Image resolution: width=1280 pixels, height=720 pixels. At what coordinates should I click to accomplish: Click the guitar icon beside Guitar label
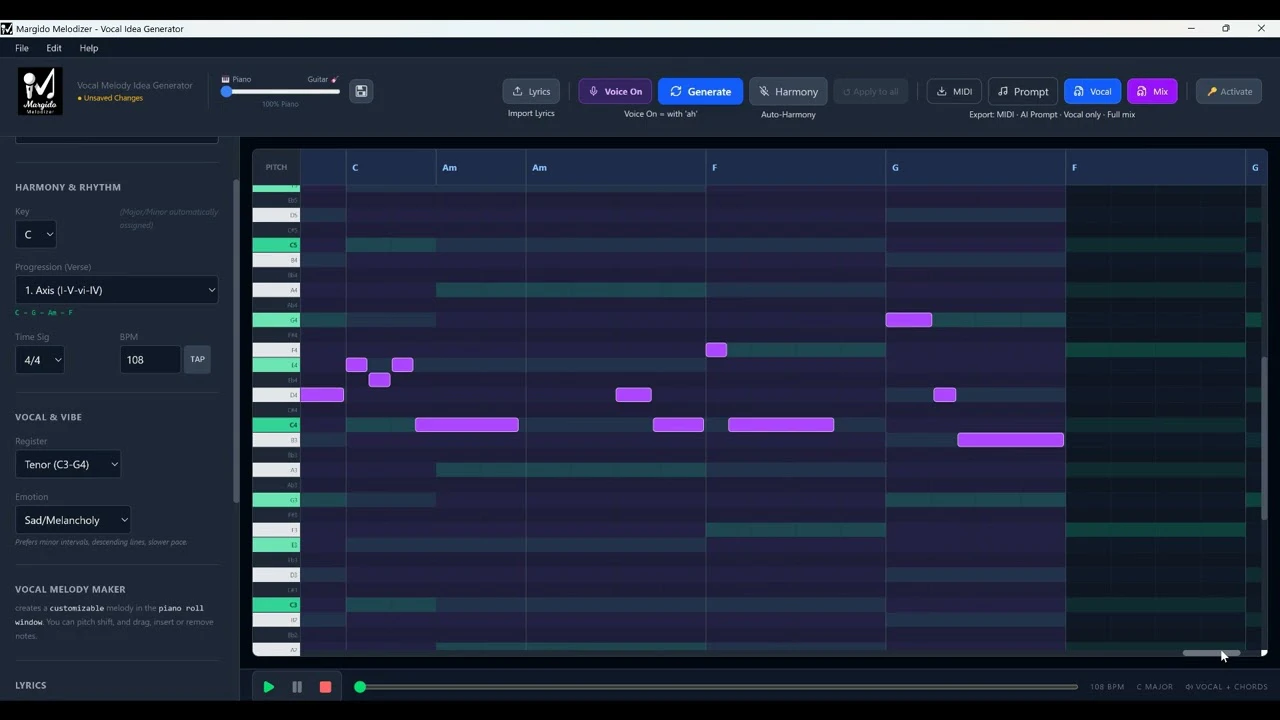click(335, 79)
